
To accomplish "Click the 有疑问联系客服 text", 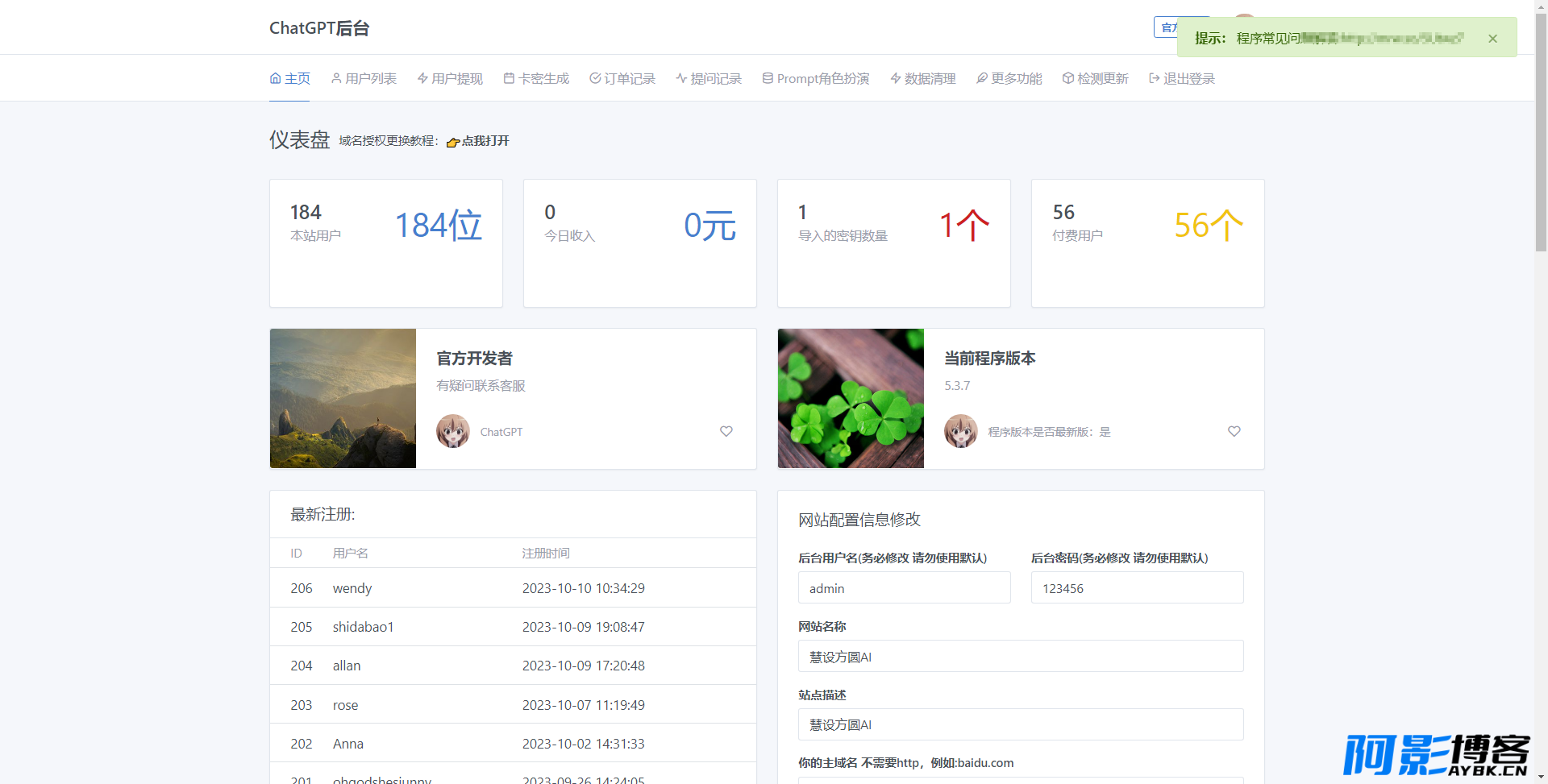I will [x=481, y=386].
